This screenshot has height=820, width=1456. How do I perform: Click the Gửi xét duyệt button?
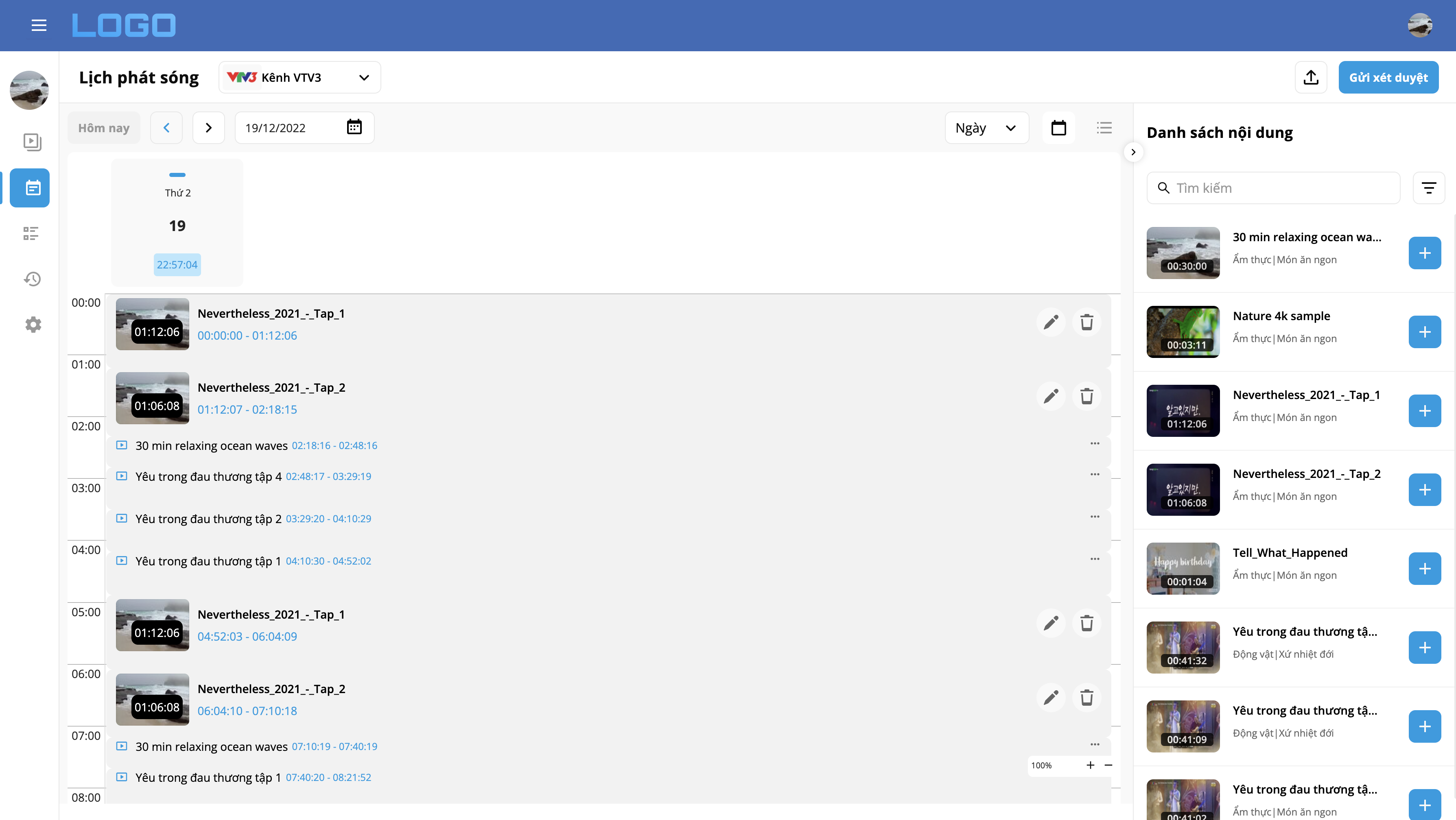click(1388, 77)
